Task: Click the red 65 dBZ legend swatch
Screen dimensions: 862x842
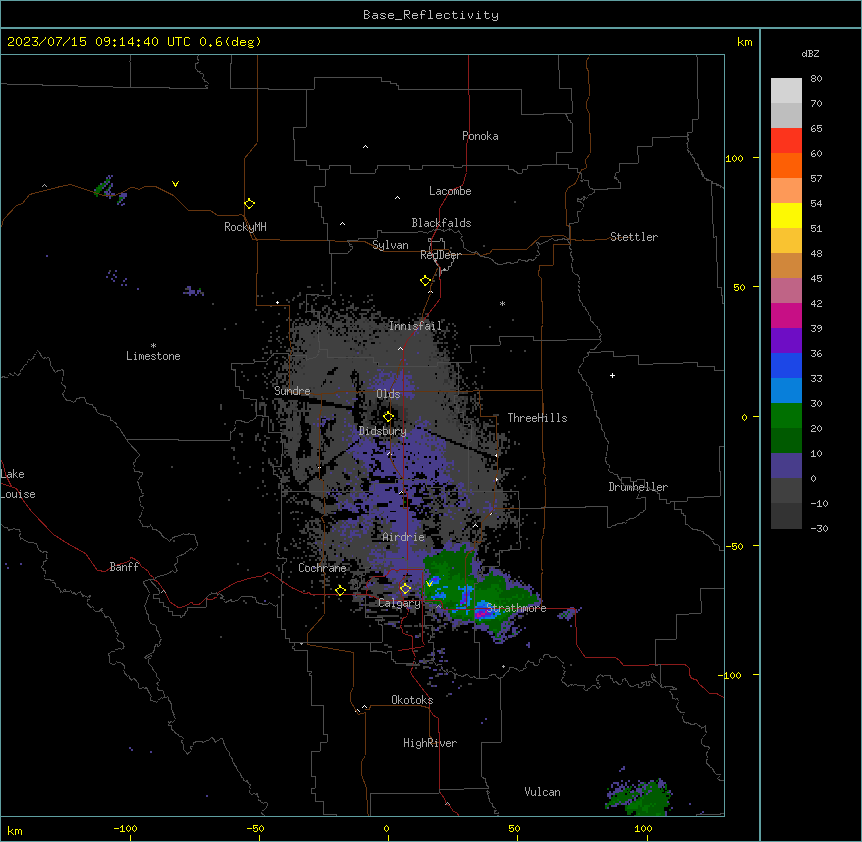Action: [x=786, y=141]
